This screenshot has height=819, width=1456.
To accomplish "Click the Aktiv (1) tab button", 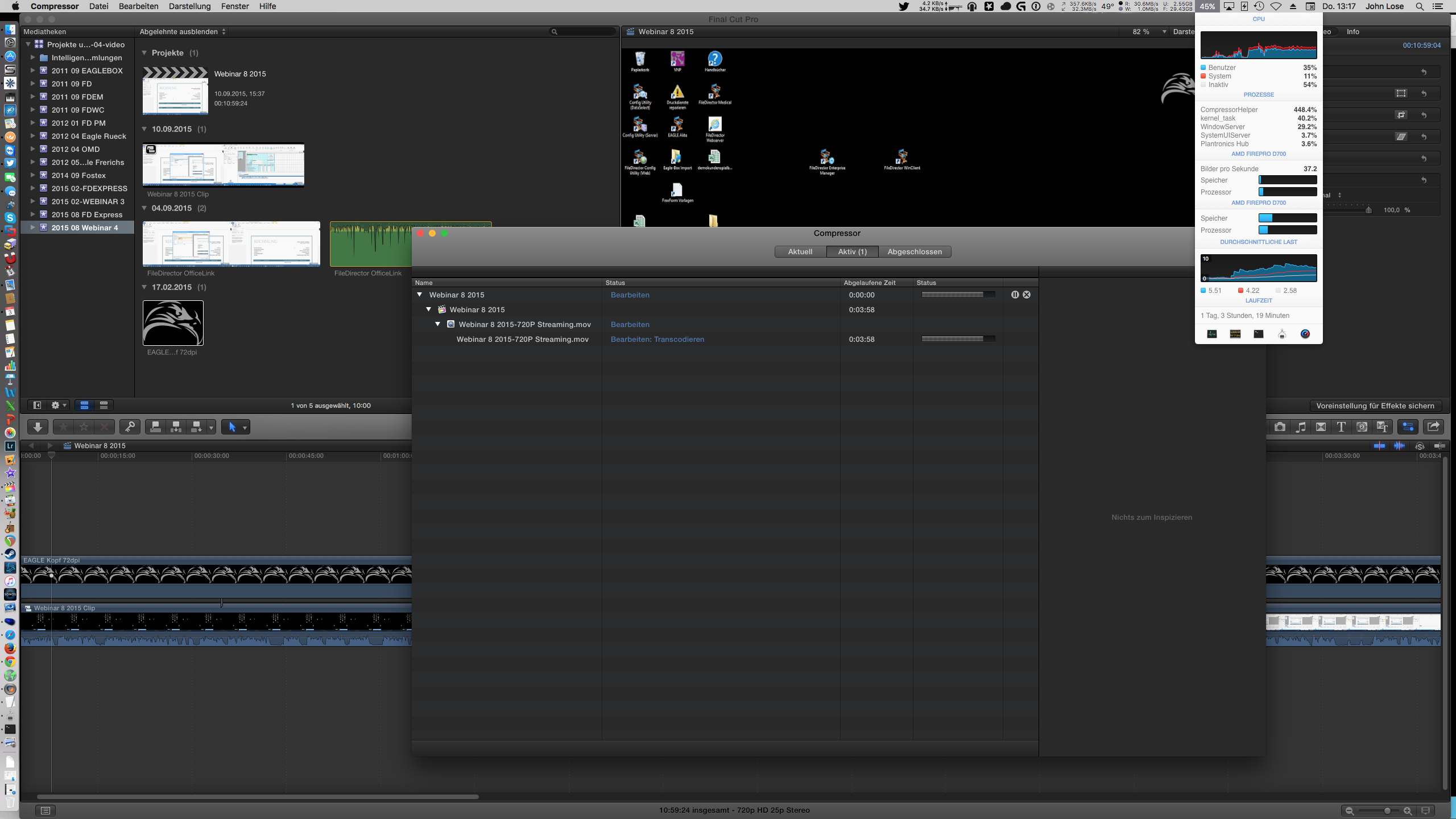I will pyautogui.click(x=852, y=251).
